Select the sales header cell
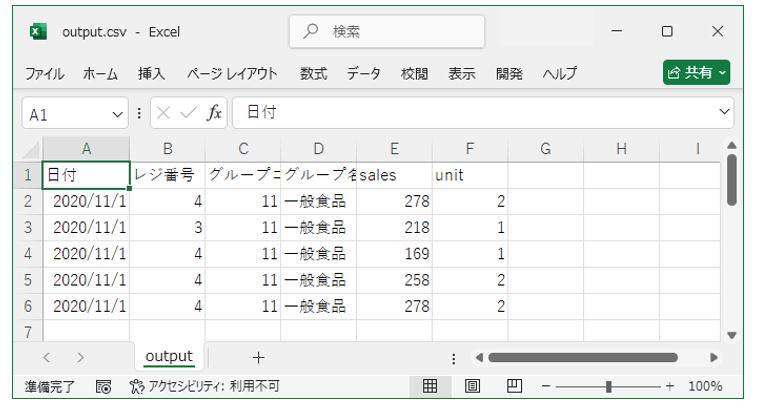 [x=395, y=175]
